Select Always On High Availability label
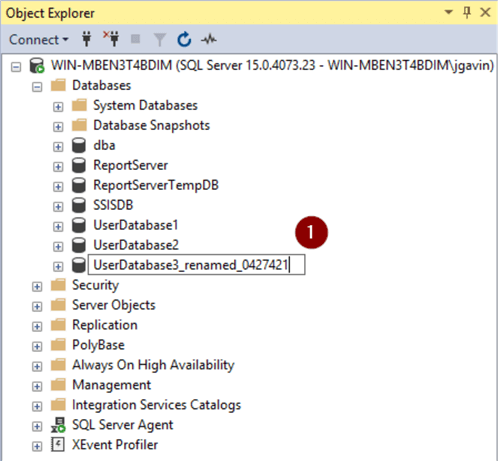 [x=153, y=365]
